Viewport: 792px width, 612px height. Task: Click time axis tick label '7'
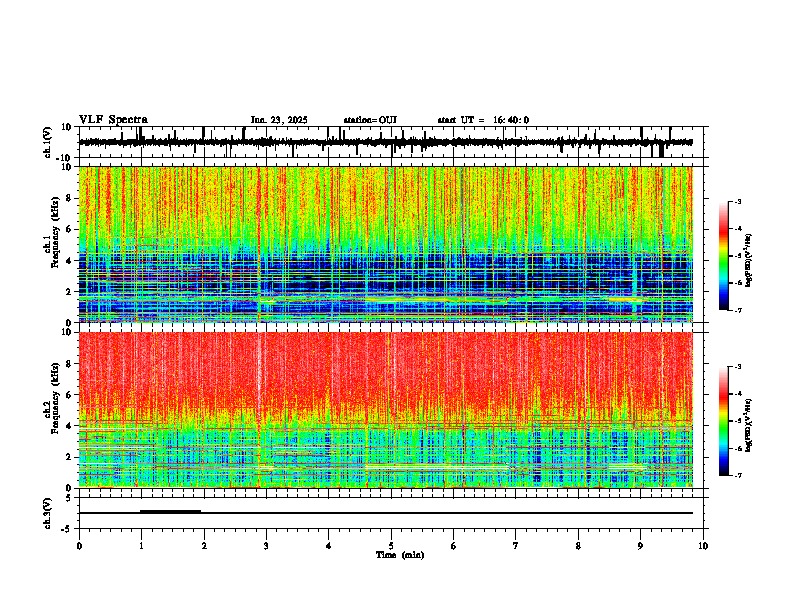point(516,546)
